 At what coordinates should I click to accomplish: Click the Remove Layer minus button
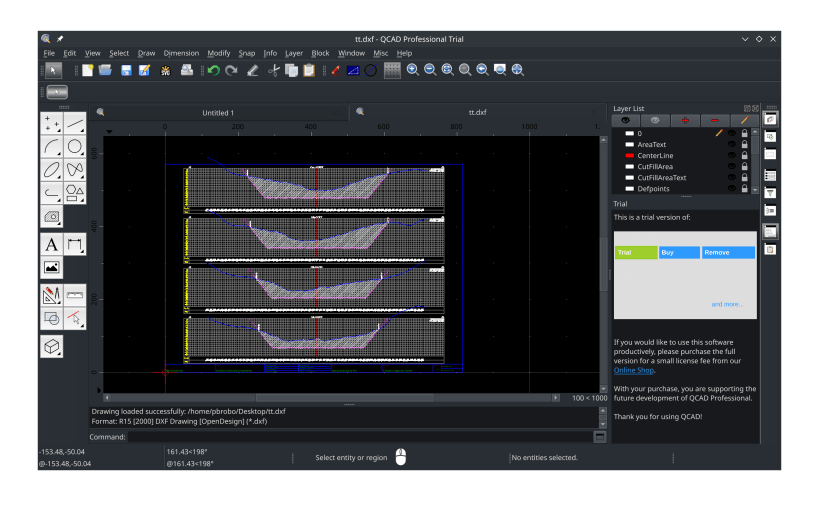714,120
